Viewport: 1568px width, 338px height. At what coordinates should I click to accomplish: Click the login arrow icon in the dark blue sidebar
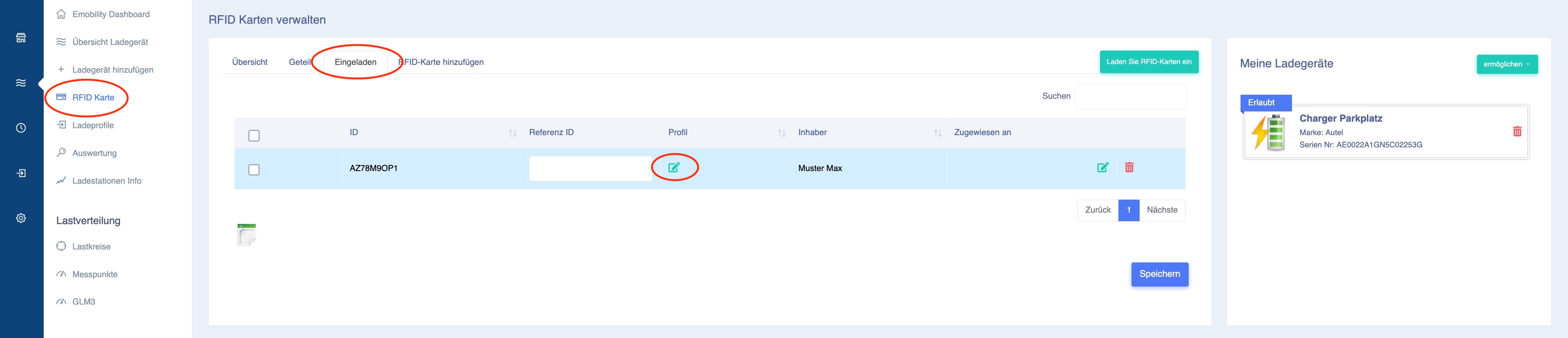pyautogui.click(x=21, y=173)
